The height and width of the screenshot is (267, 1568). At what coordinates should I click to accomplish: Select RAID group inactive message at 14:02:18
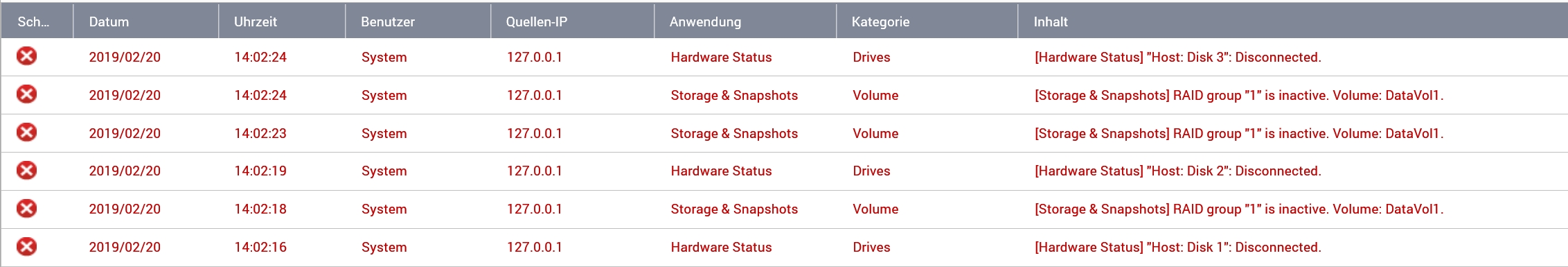coord(1238,209)
